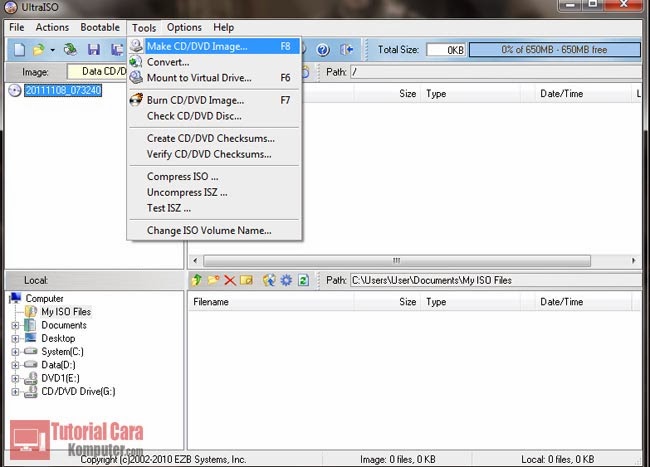Click the Computer icon in local tree
This screenshot has width=650, height=467.
pyautogui.click(x=15, y=298)
